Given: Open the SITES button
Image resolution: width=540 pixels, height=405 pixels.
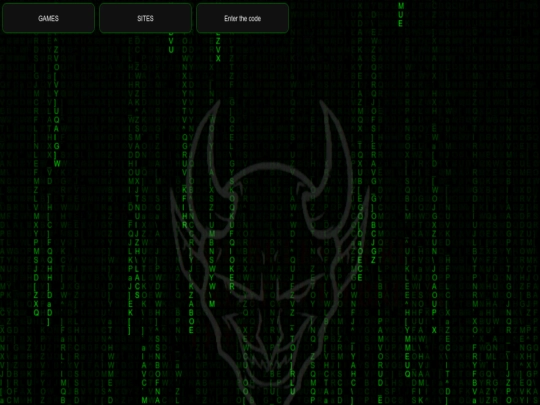Looking at the screenshot, I should point(145,18).
